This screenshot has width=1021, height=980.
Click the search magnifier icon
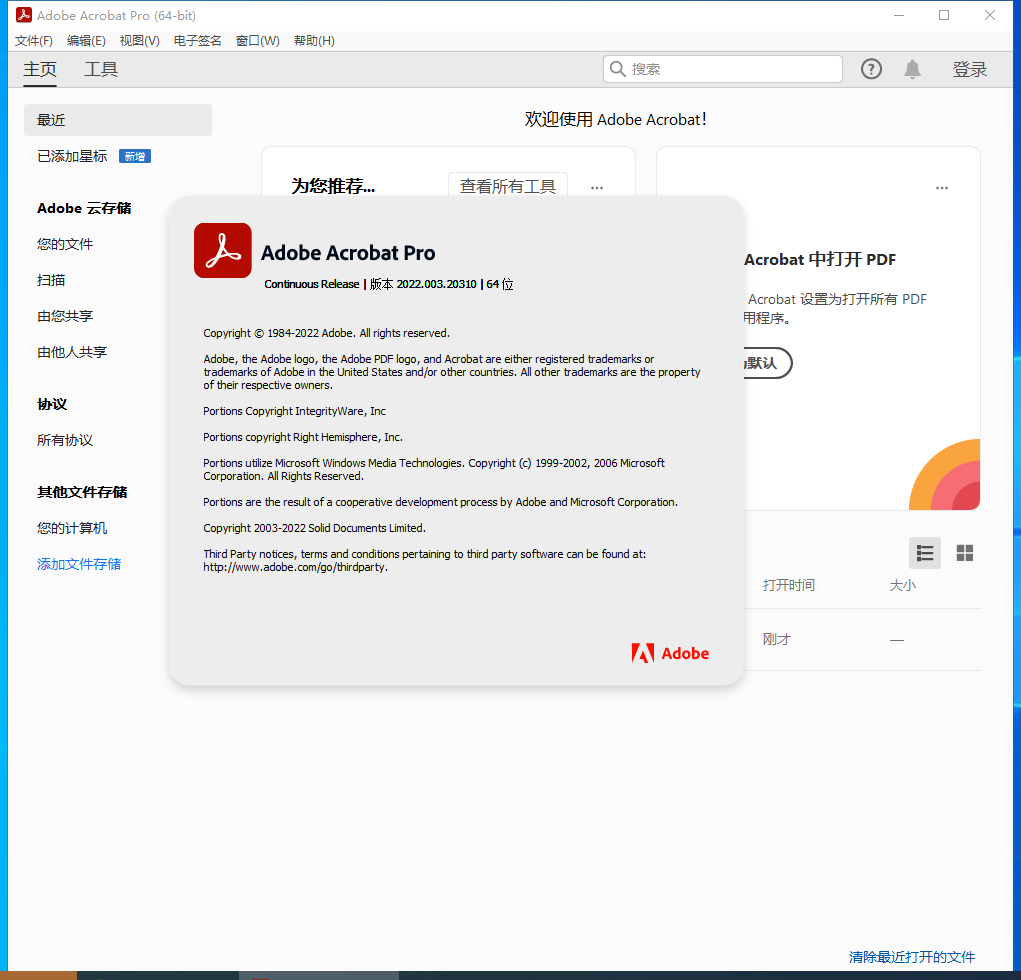(617, 69)
